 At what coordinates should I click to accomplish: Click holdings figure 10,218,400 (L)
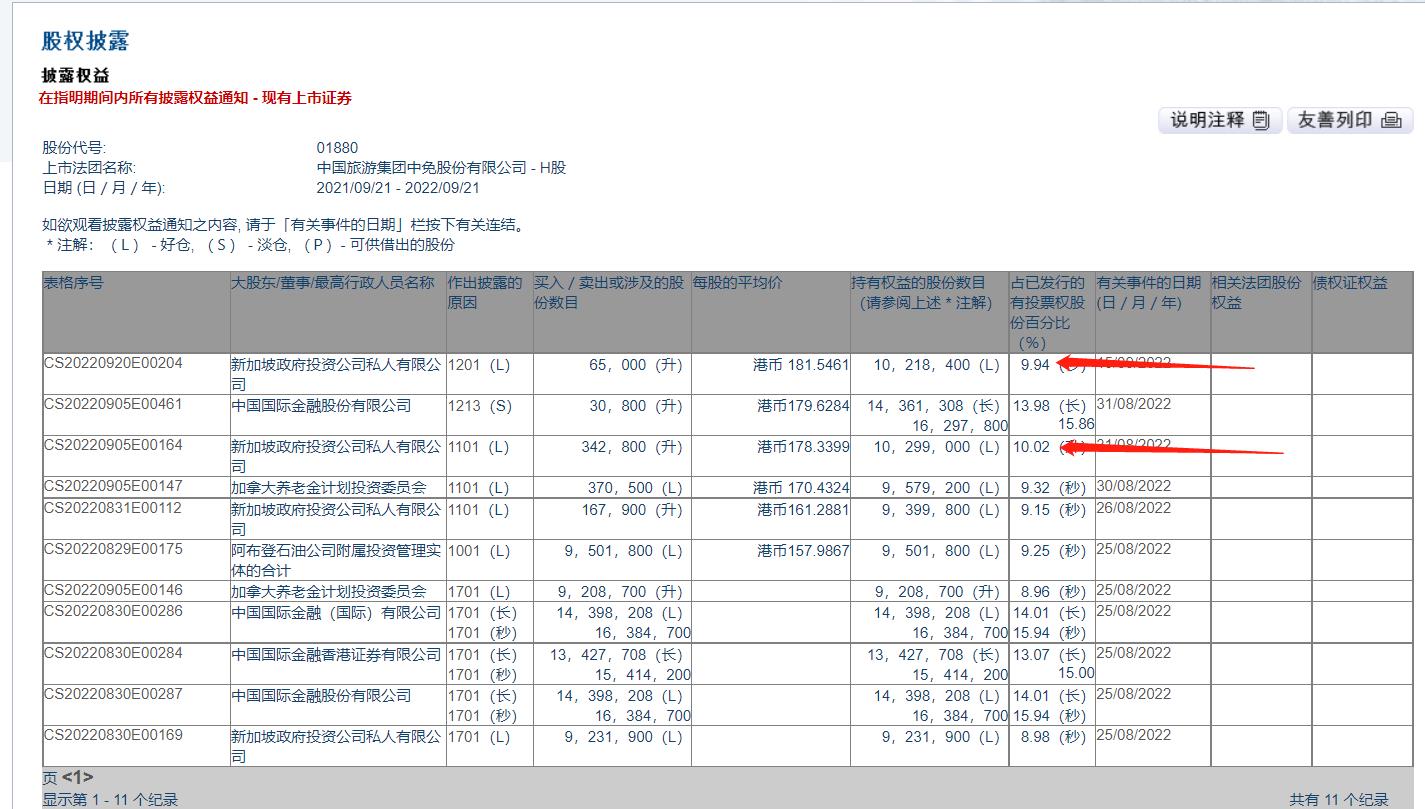[x=936, y=365]
